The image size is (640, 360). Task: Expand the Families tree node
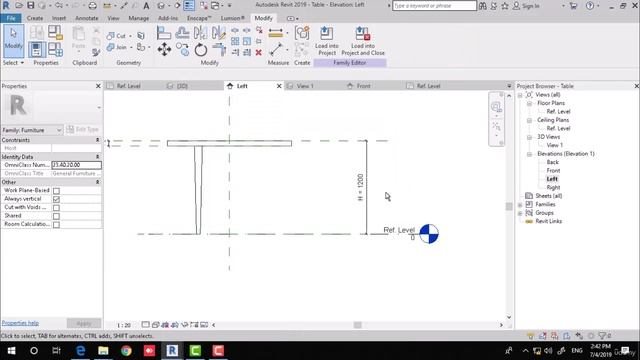[x=520, y=204]
